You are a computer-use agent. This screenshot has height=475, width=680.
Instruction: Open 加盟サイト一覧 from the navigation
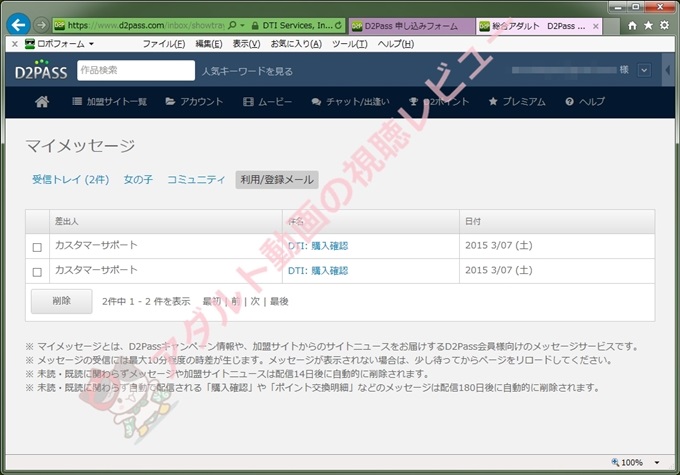coord(110,102)
